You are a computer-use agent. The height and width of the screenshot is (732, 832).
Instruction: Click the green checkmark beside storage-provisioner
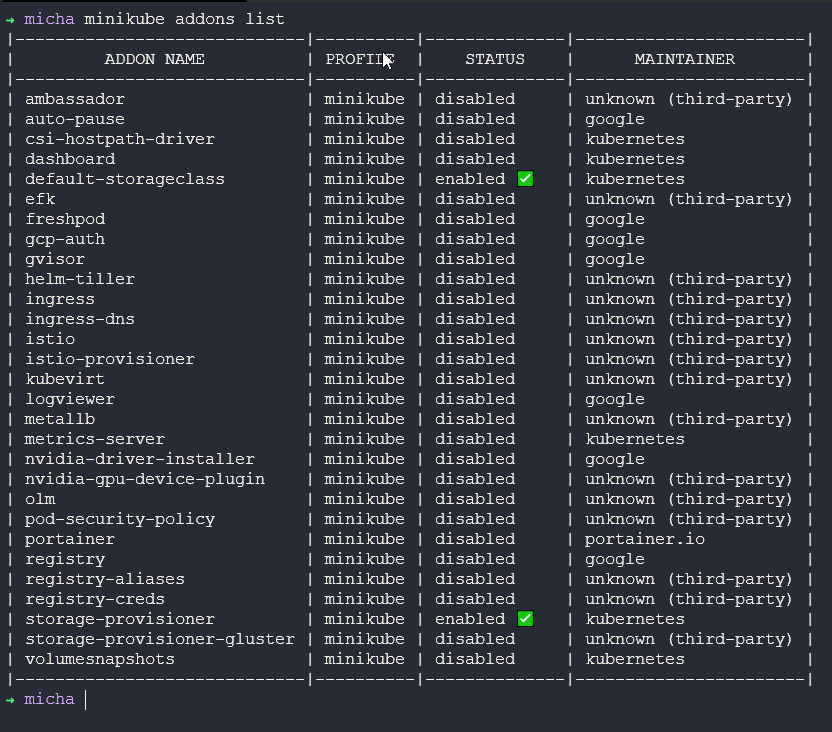(525, 619)
